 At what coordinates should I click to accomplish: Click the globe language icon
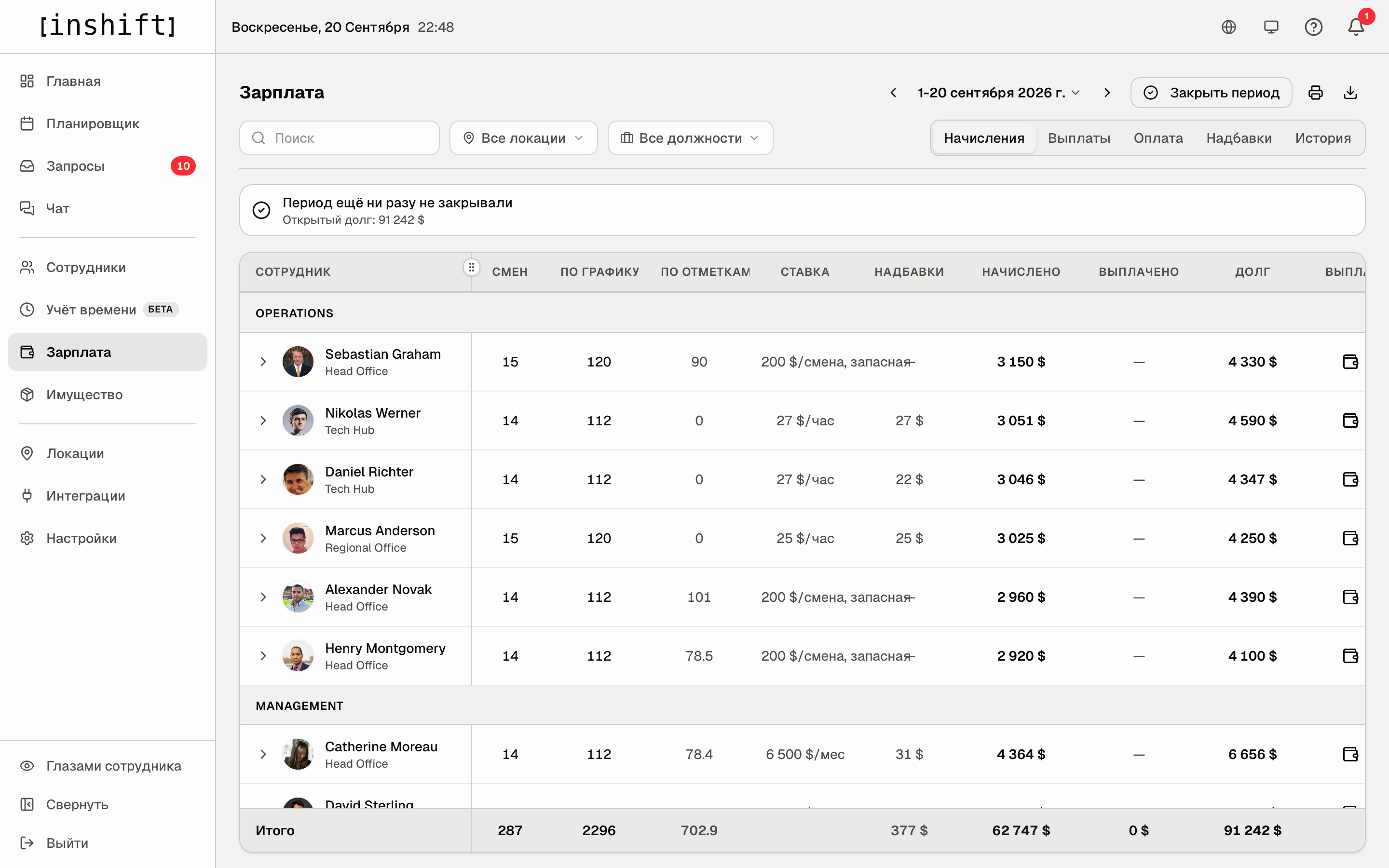click(x=1228, y=27)
